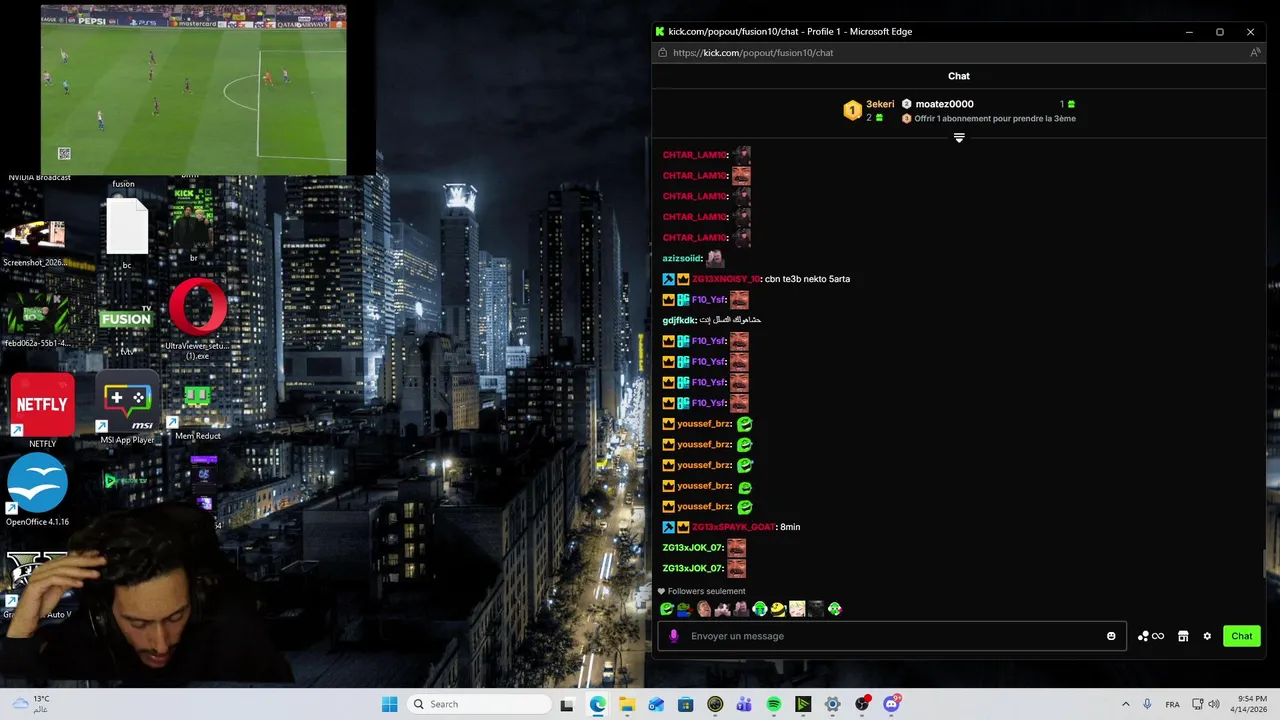Viewport: 1280px width, 720px height.
Task: Click the purple microphone icon in chat input
Action: [x=673, y=636]
